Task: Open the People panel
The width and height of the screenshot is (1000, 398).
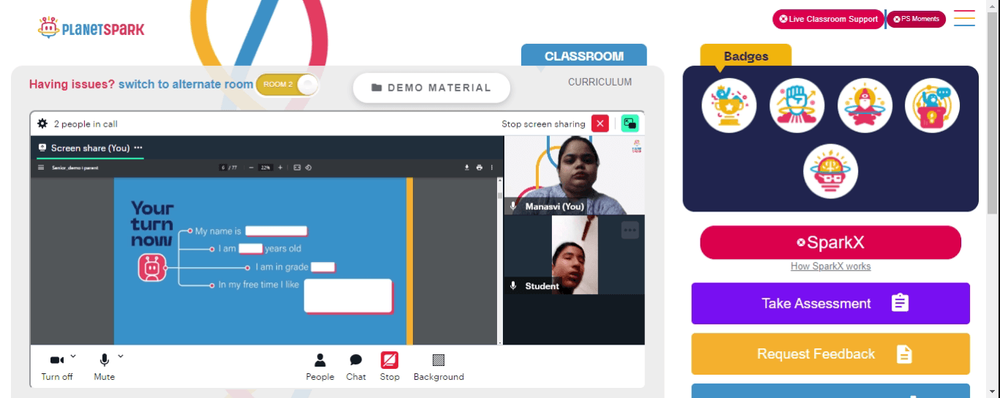Action: pos(320,367)
